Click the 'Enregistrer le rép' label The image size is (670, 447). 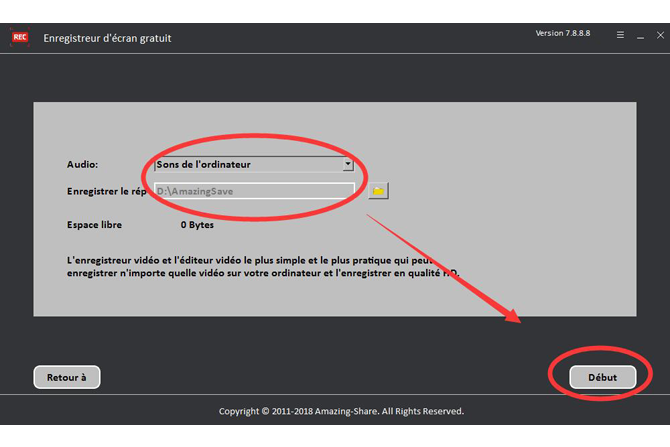[107, 190]
